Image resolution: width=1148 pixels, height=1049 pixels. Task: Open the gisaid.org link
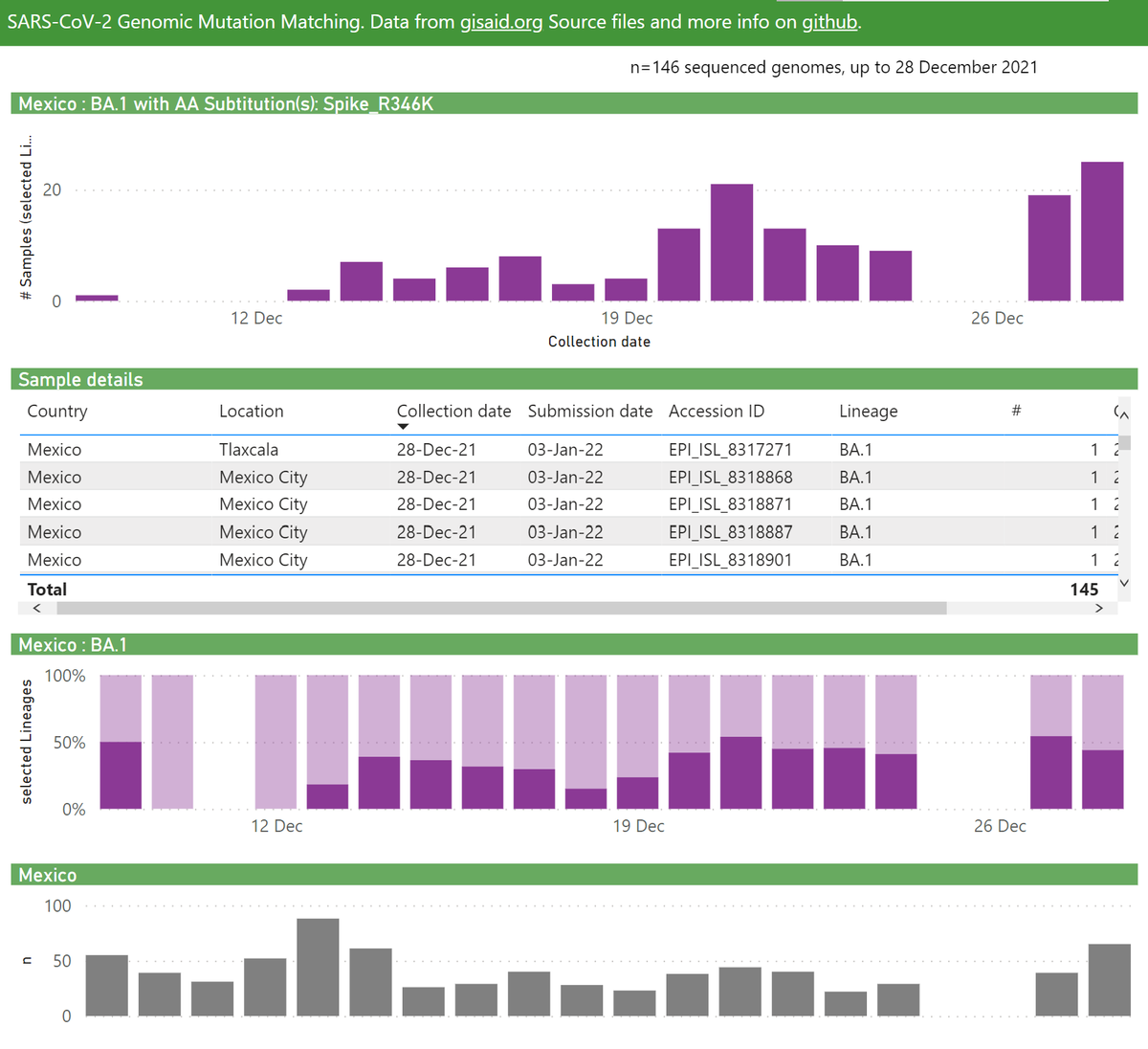(x=501, y=22)
